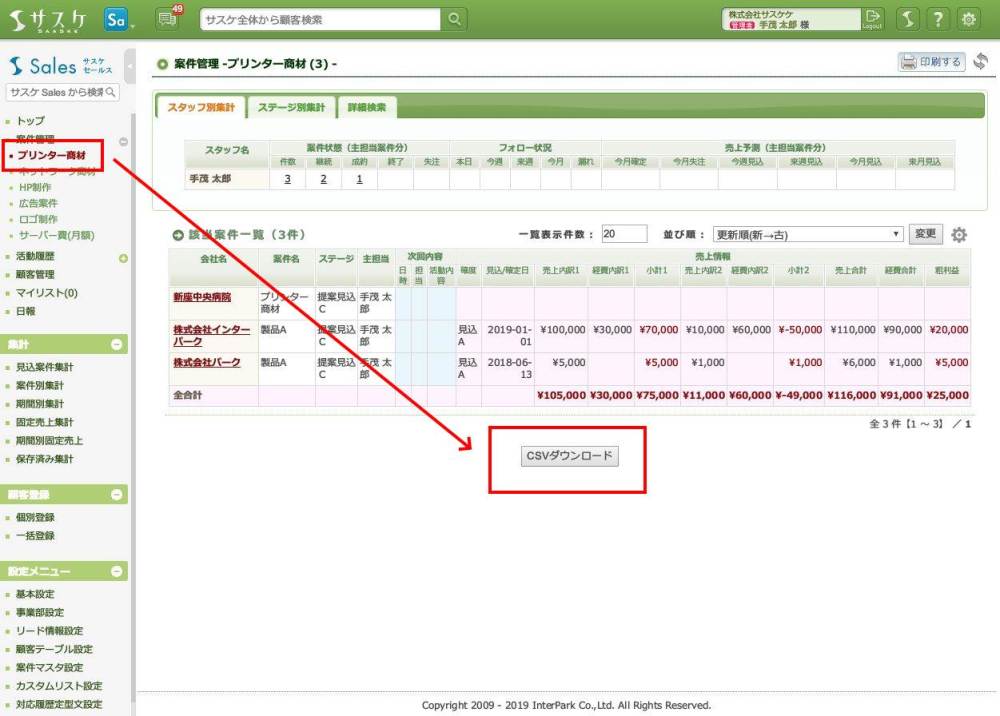1000x716 pixels.
Task: Click the refresh icon beside print button
Action: 981,62
